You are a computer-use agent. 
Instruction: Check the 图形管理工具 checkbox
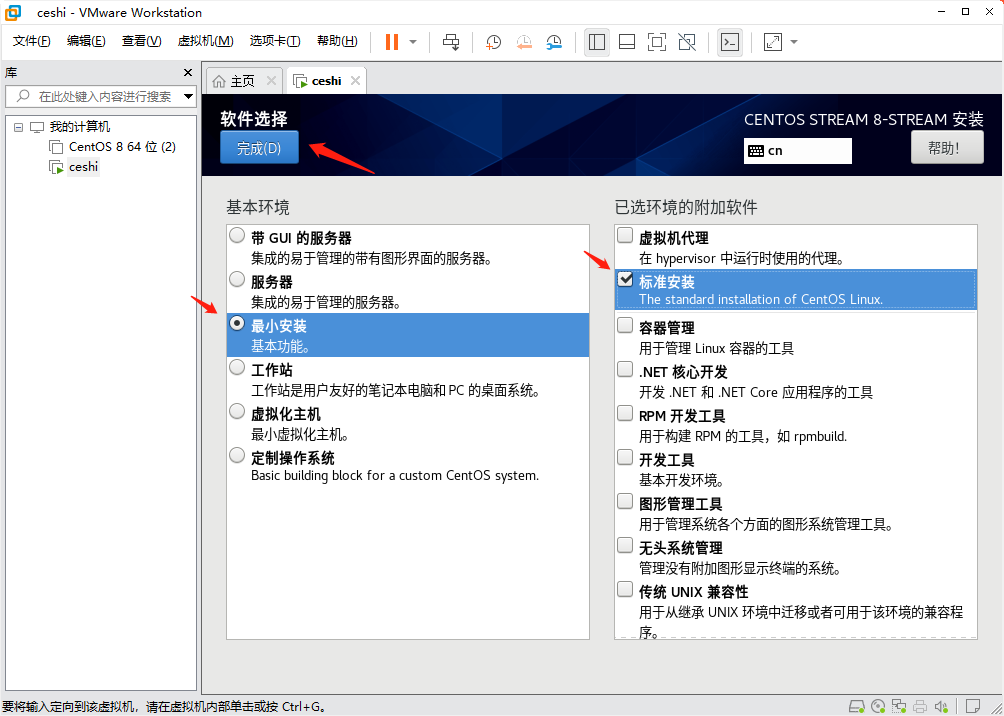[625, 501]
